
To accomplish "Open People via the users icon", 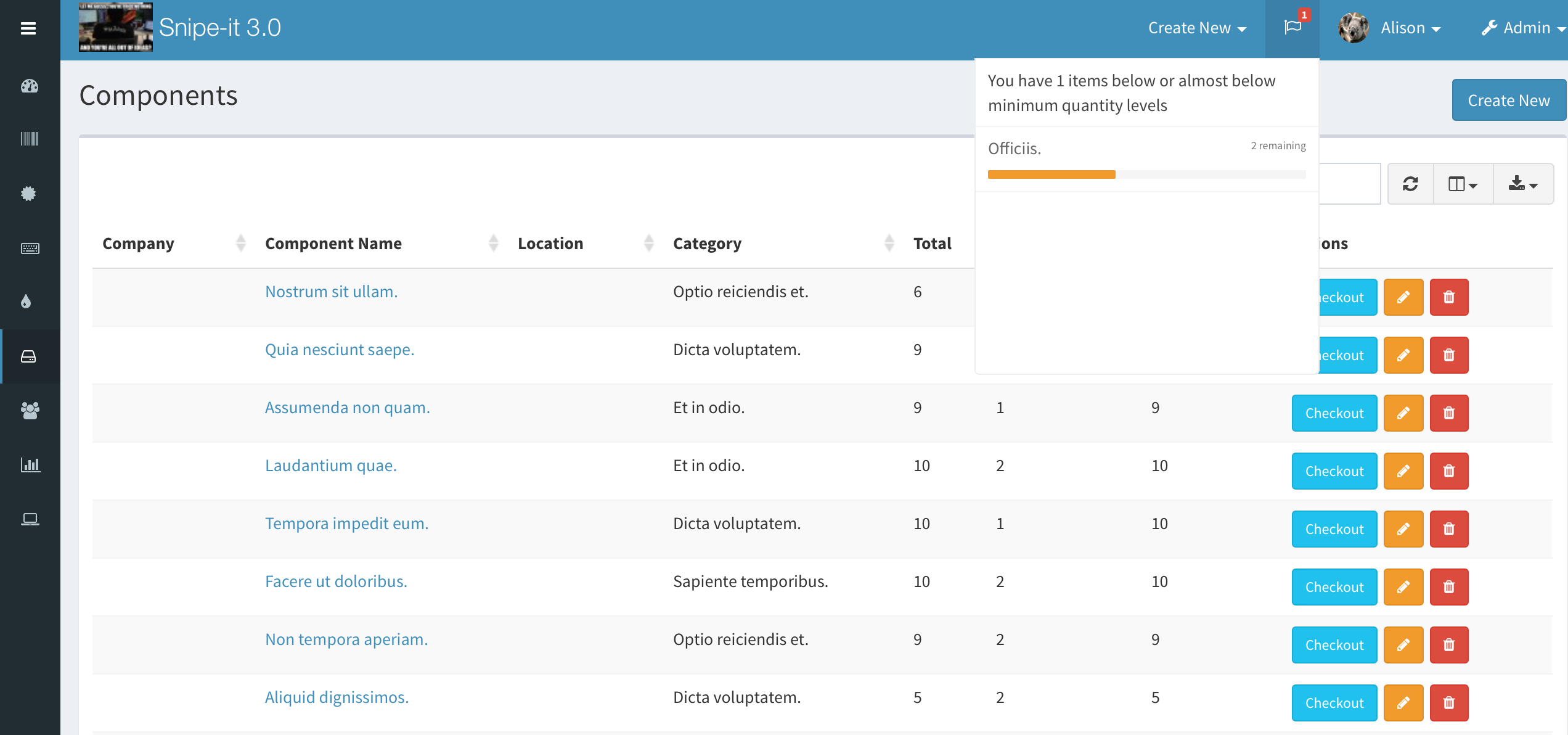I will click(x=30, y=410).
